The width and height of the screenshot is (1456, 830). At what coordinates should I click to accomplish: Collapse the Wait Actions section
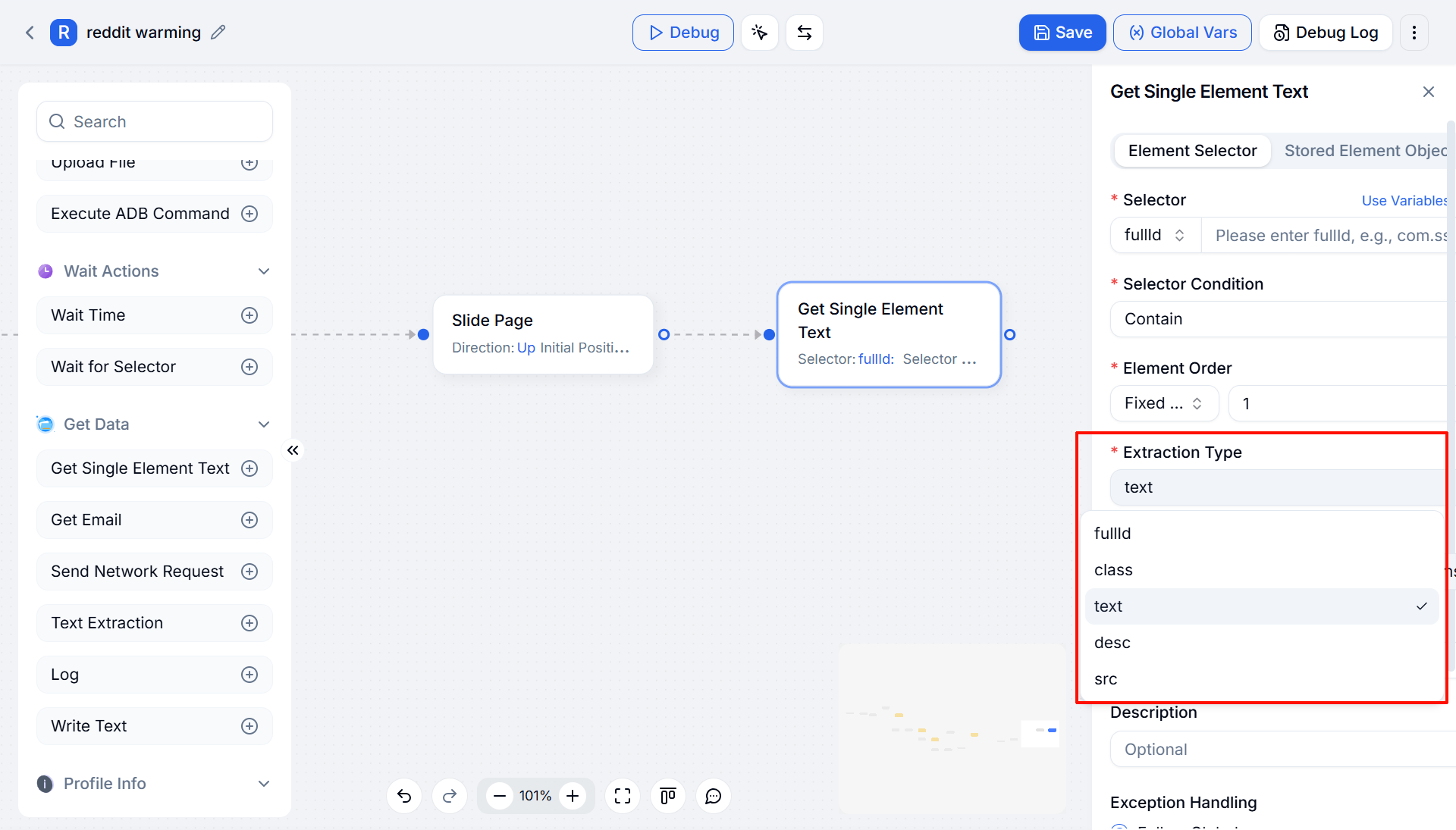264,271
